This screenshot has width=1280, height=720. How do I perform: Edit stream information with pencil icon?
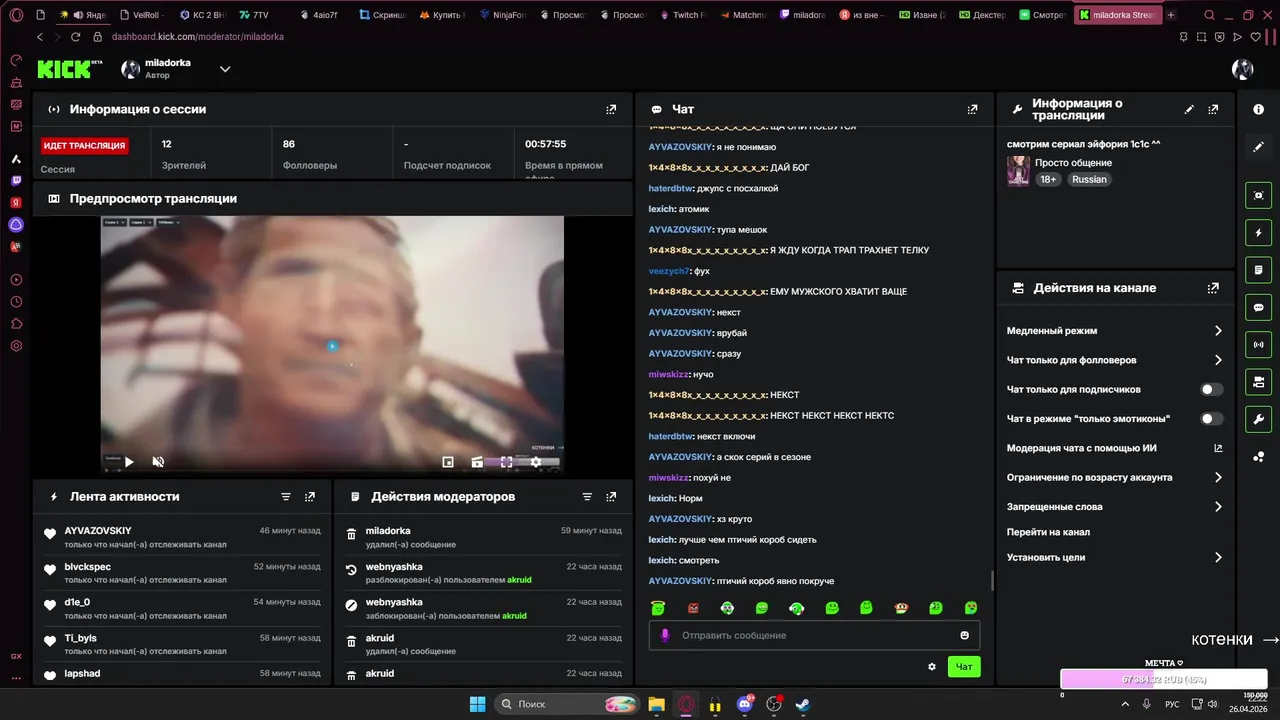coord(1189,109)
